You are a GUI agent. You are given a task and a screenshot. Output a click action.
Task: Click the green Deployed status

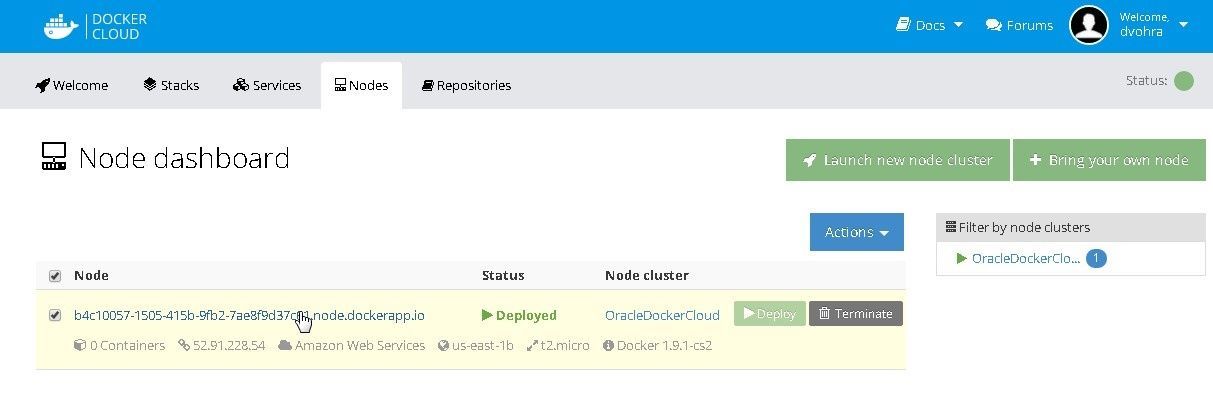pos(519,315)
